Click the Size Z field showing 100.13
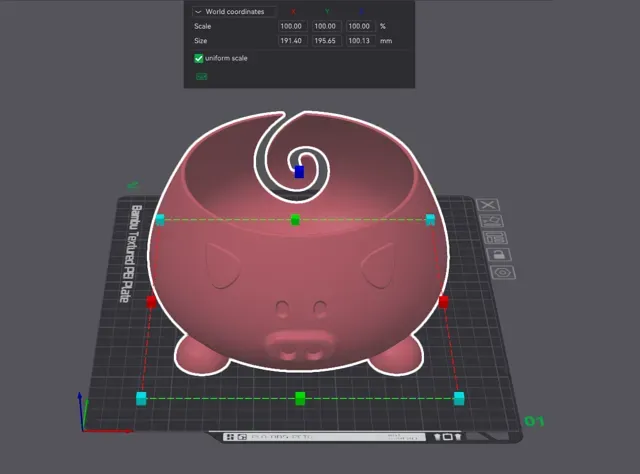The height and width of the screenshot is (474, 640). (x=360, y=41)
